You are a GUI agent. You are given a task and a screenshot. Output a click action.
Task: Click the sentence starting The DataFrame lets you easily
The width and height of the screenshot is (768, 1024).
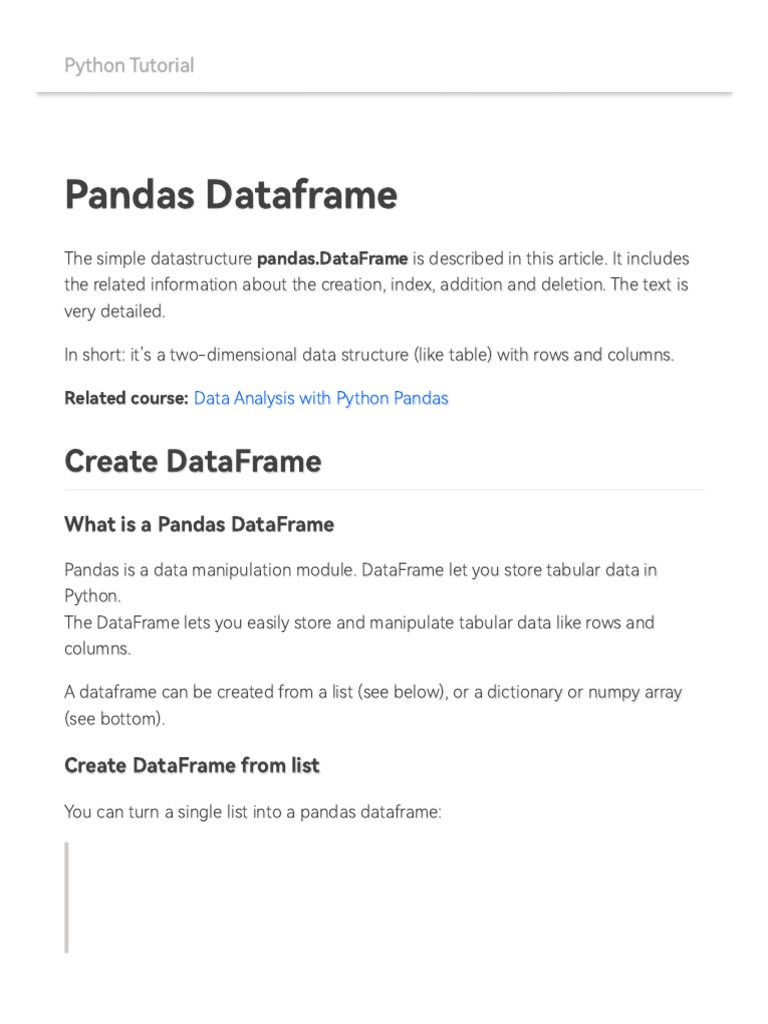tap(359, 622)
